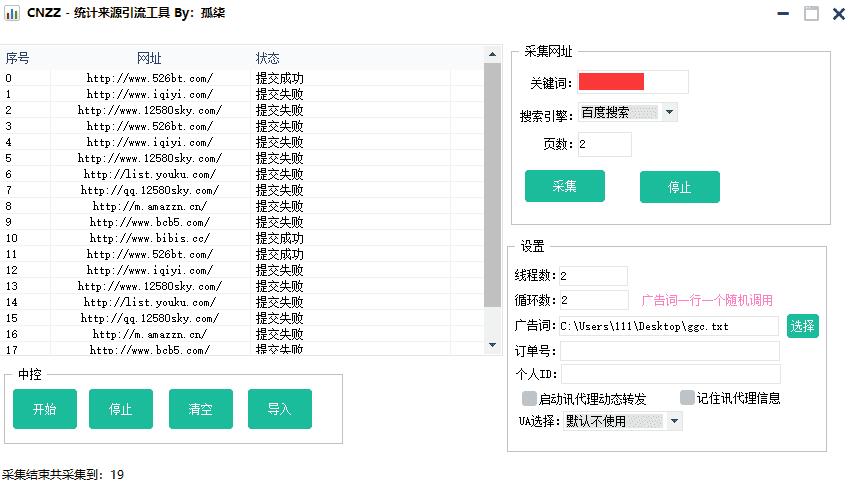851x482 pixels.
Task: Click the list scrollbar down arrow
Action: click(x=492, y=345)
